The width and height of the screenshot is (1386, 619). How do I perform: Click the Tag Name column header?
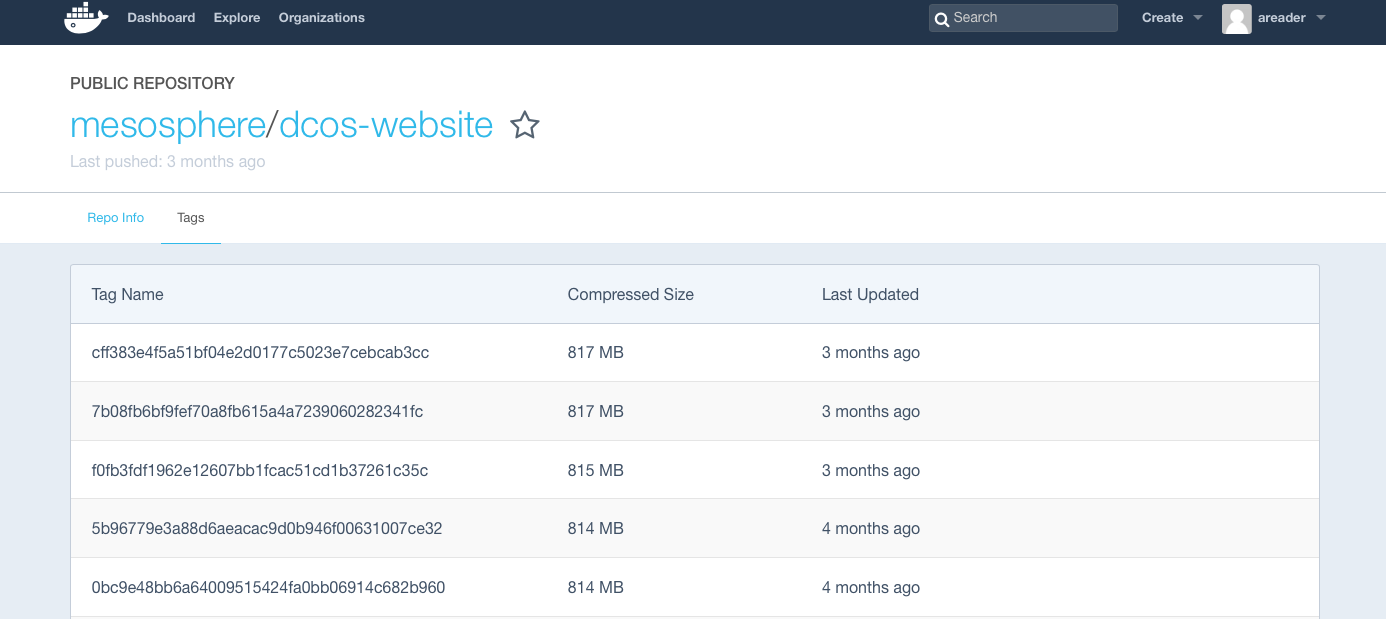coord(127,295)
